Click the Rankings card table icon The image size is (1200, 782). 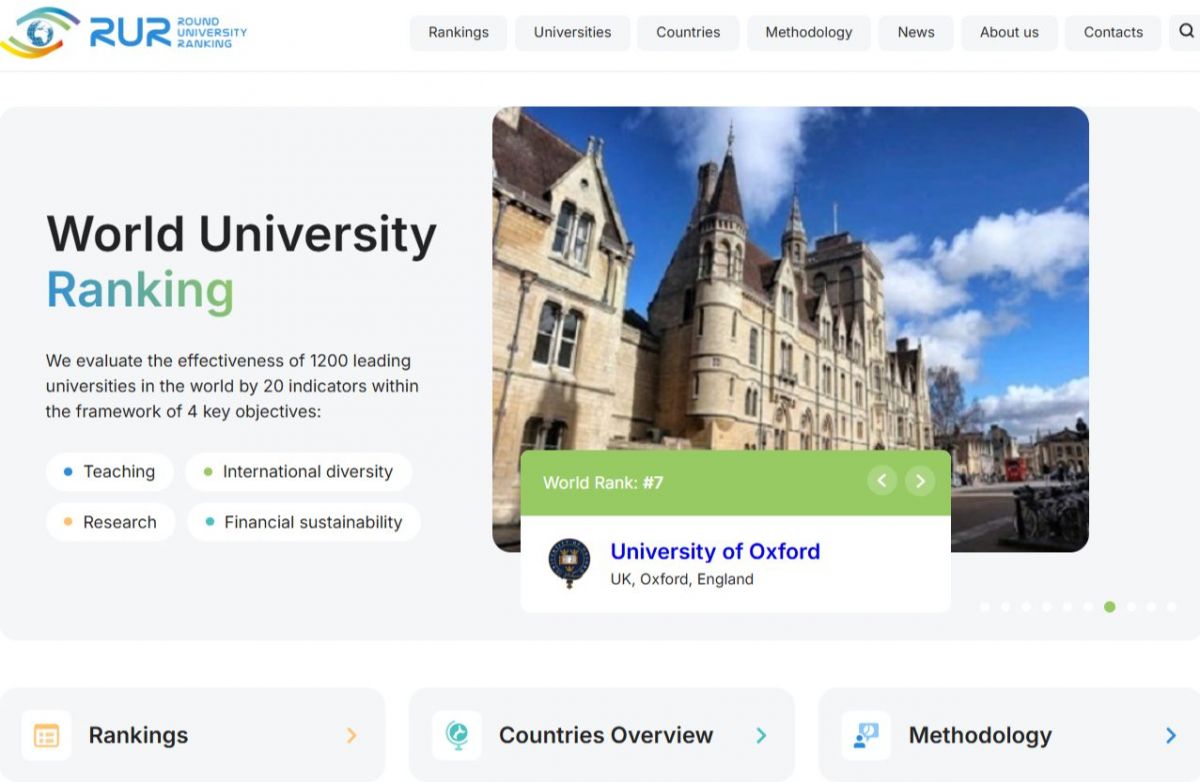46,735
